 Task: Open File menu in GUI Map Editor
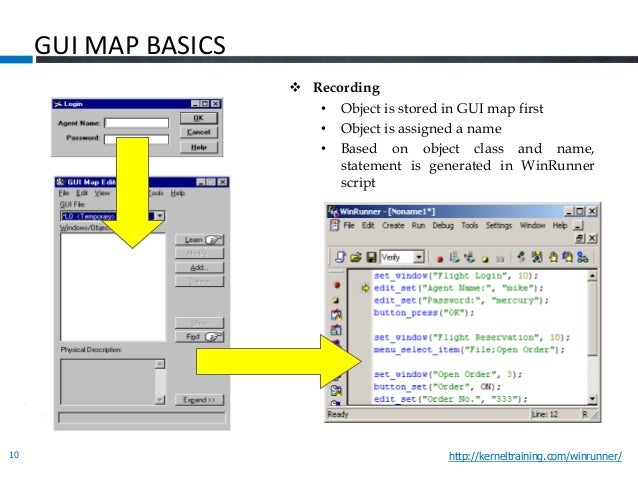click(x=63, y=193)
